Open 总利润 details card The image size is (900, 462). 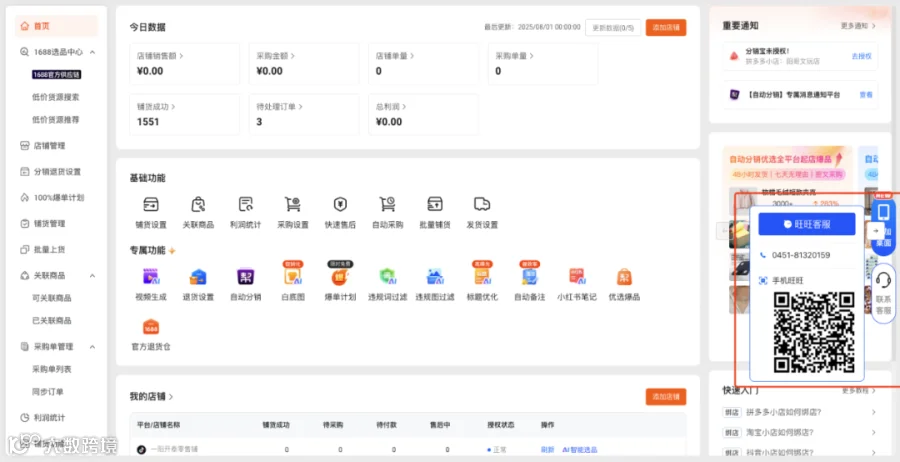pyautogui.click(x=423, y=114)
